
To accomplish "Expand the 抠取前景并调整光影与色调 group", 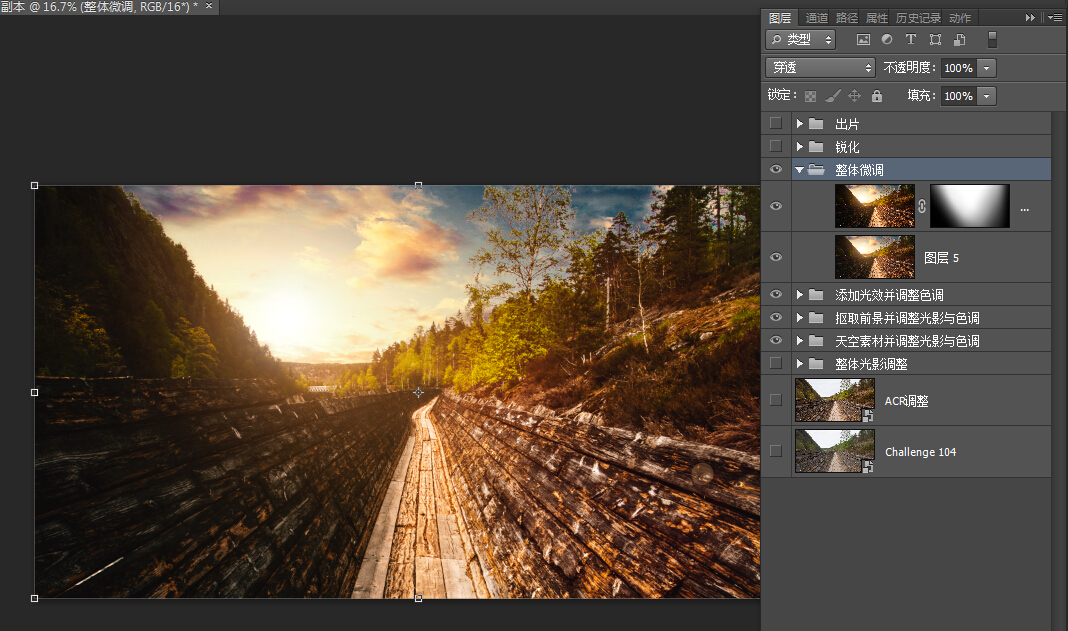I will tap(800, 318).
